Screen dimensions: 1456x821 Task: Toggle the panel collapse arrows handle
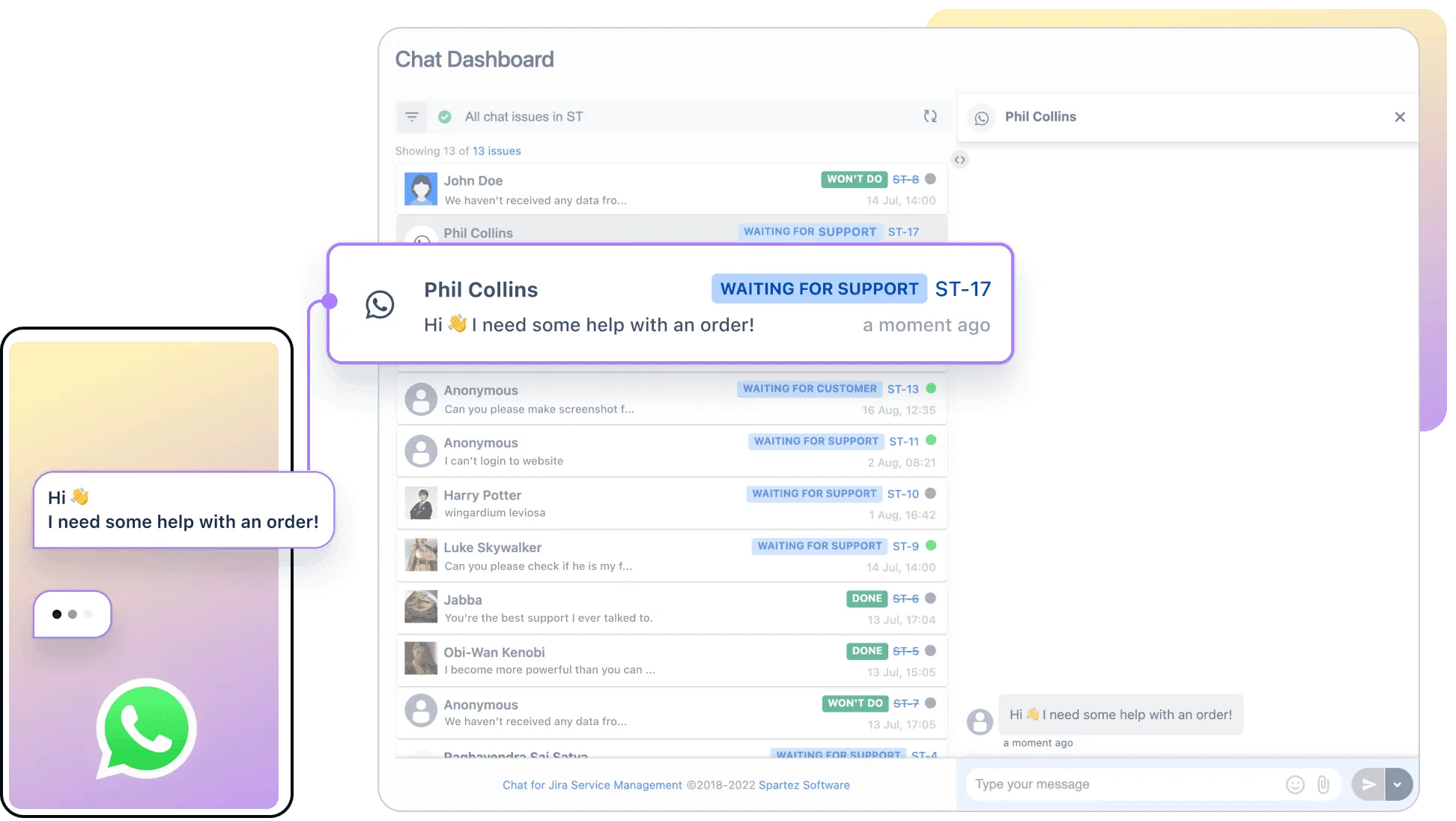(x=959, y=160)
